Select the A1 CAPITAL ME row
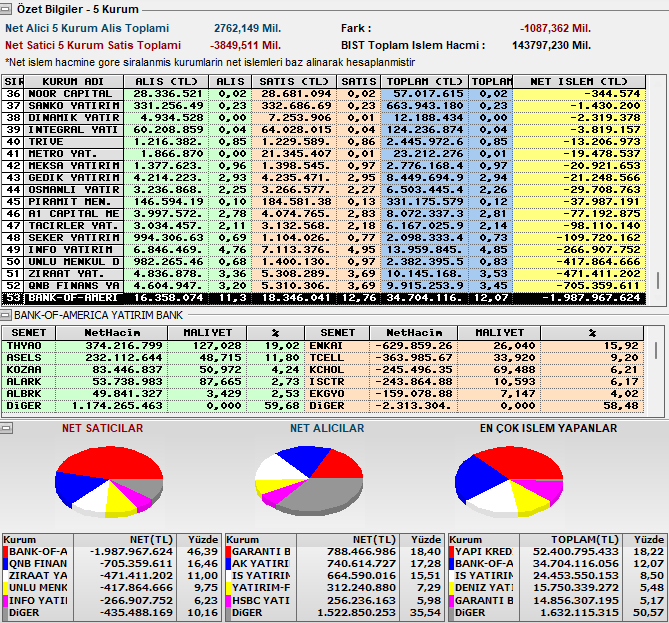 [323, 214]
